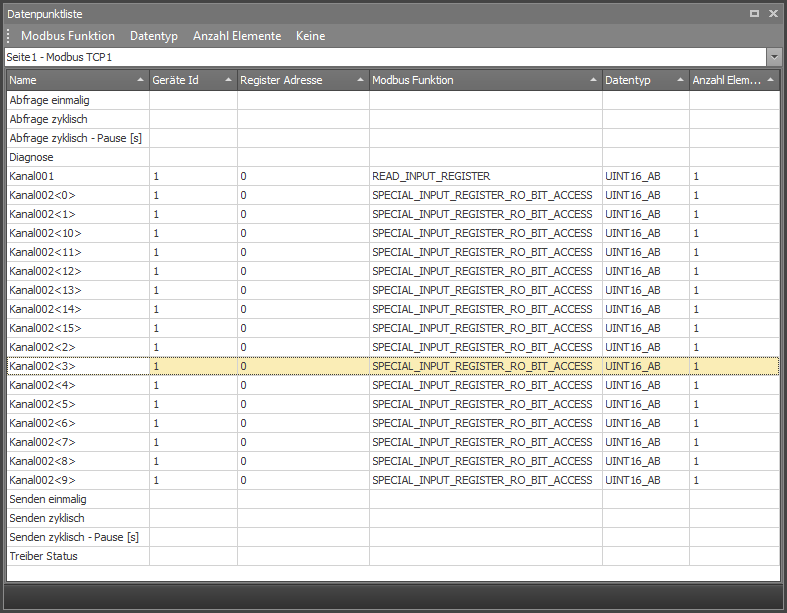Click the Seite1 - Modbus TCP1 combo box field
787x613 pixels.
tap(385, 57)
